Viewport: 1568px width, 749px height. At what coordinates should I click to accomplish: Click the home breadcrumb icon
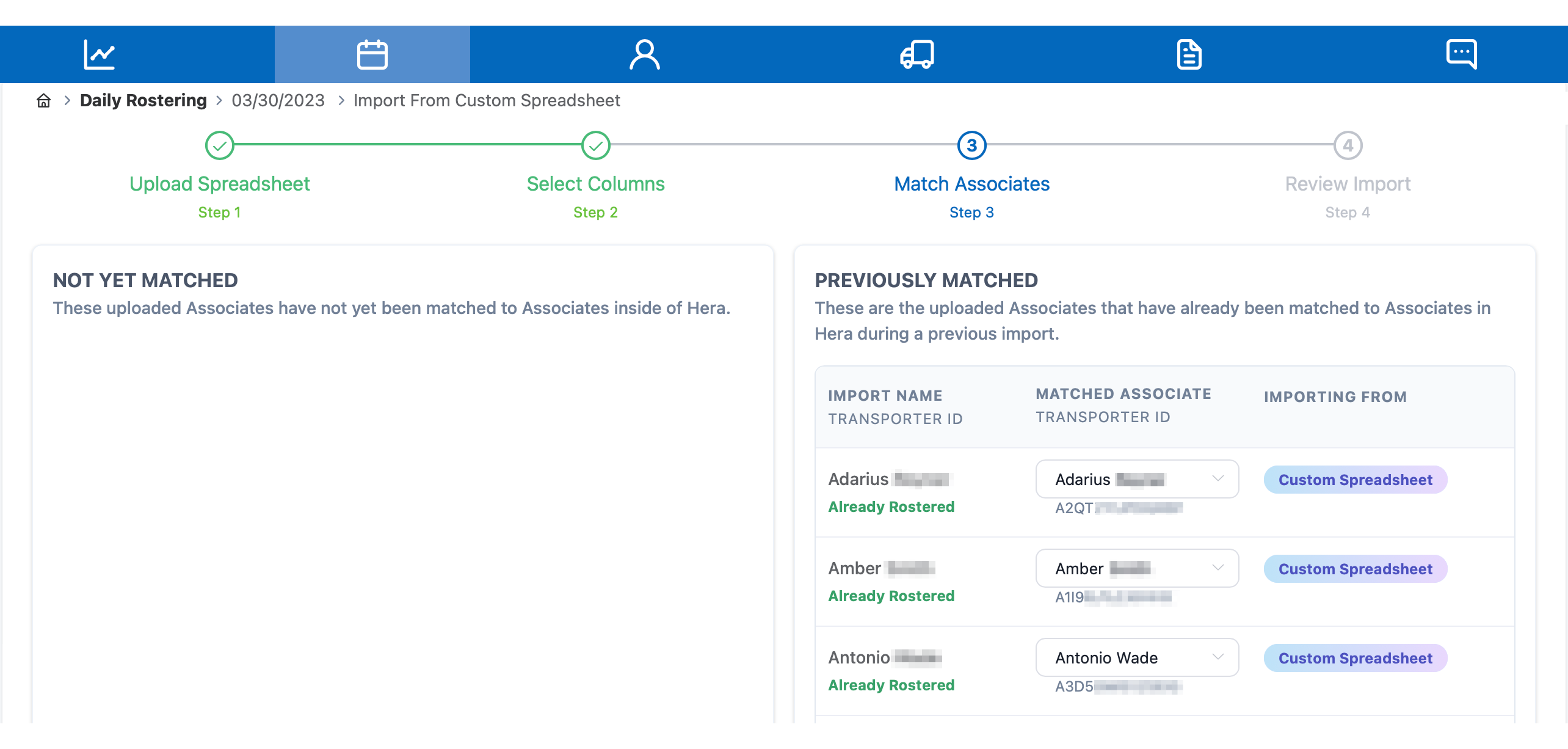[x=44, y=101]
